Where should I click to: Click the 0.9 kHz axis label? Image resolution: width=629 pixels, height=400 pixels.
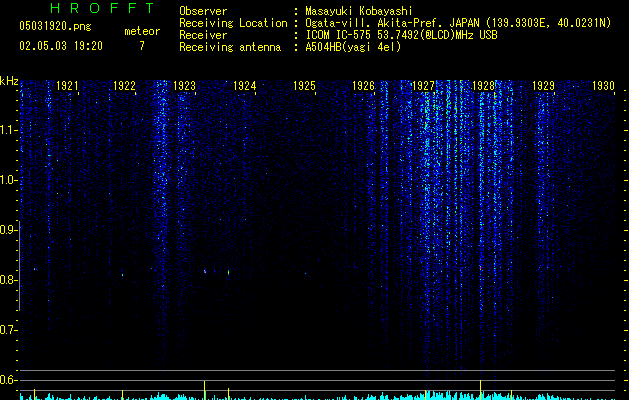tap(8, 230)
